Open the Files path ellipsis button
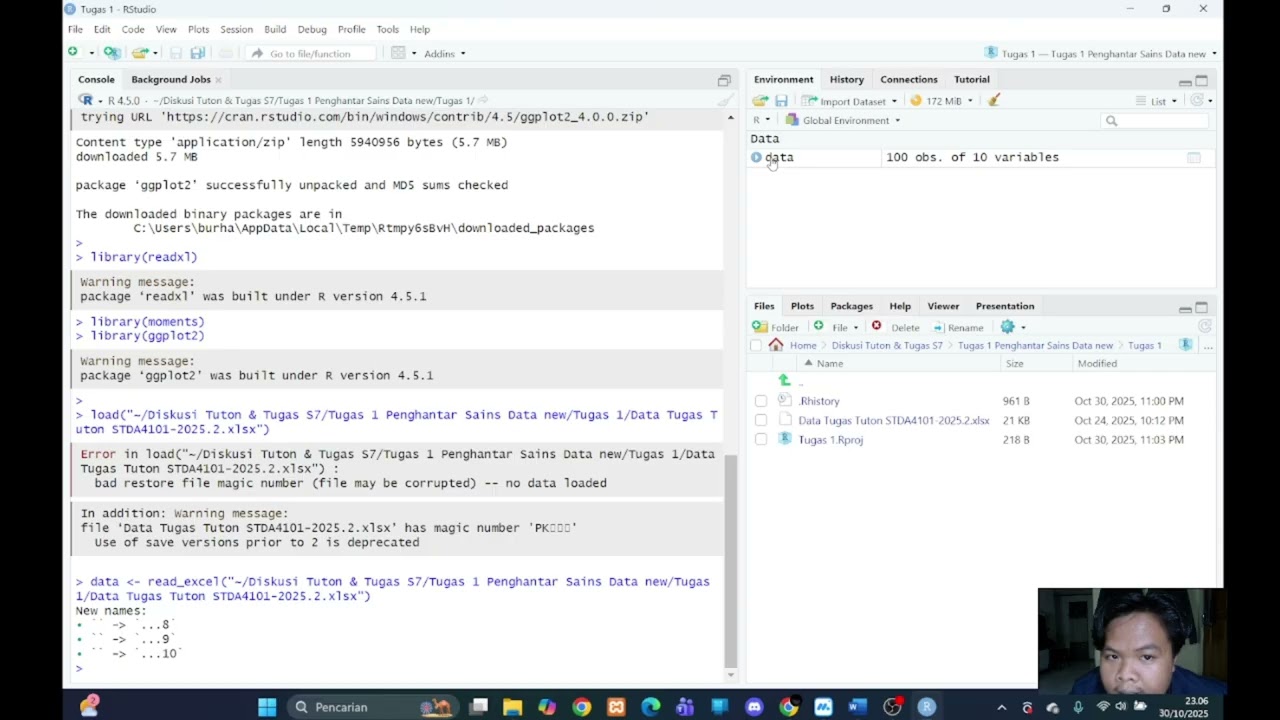The image size is (1280, 720). pos(1208,346)
